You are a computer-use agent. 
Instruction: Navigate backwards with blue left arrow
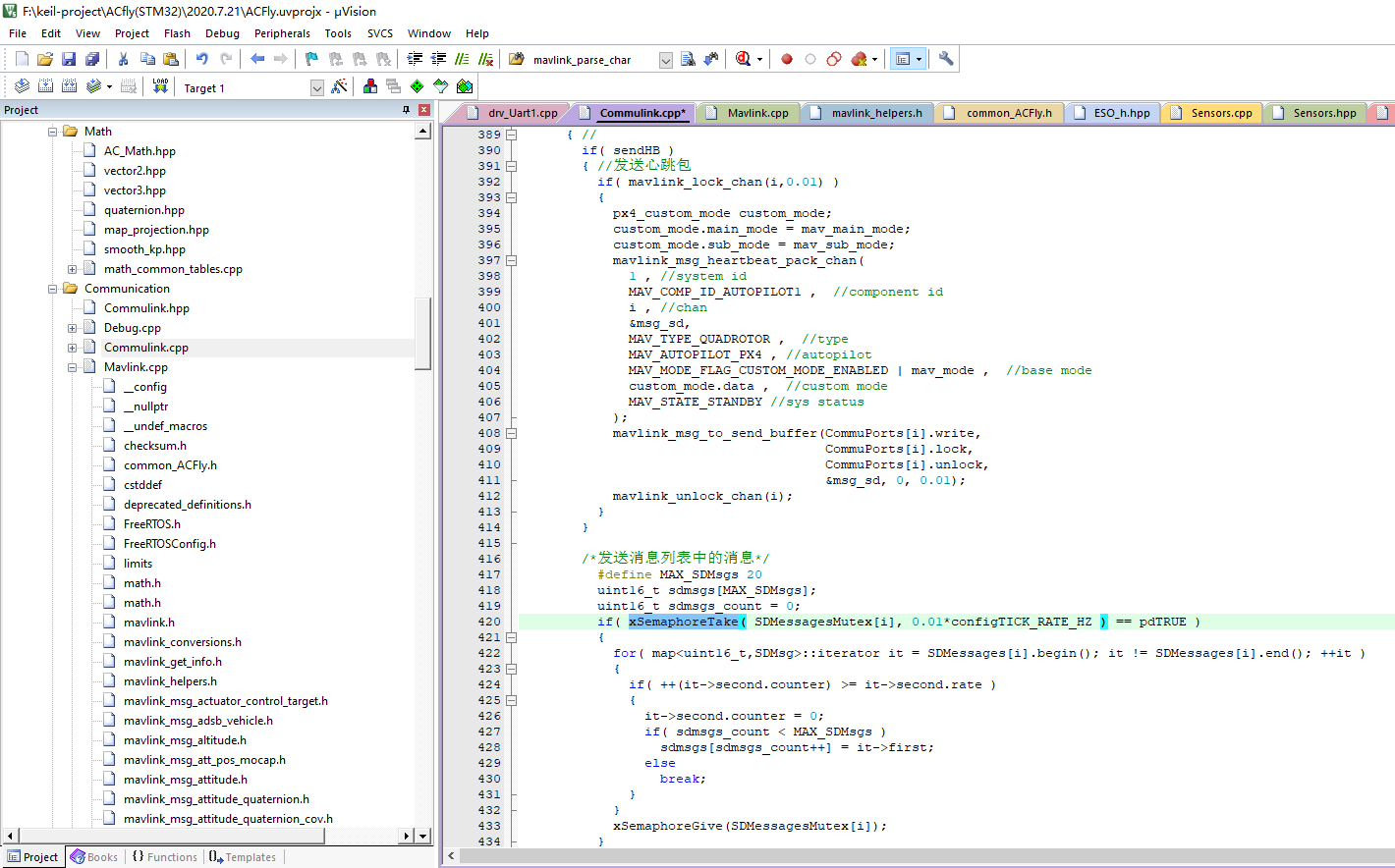click(257, 59)
